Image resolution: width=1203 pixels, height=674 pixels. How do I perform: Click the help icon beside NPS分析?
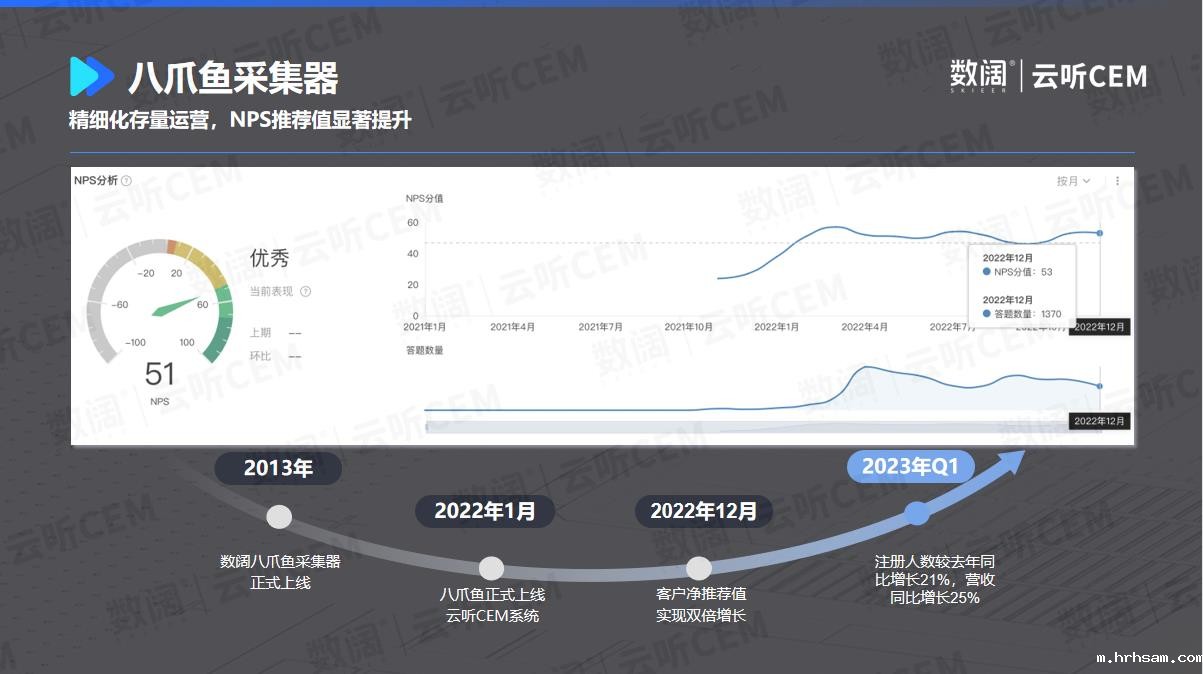click(x=127, y=181)
